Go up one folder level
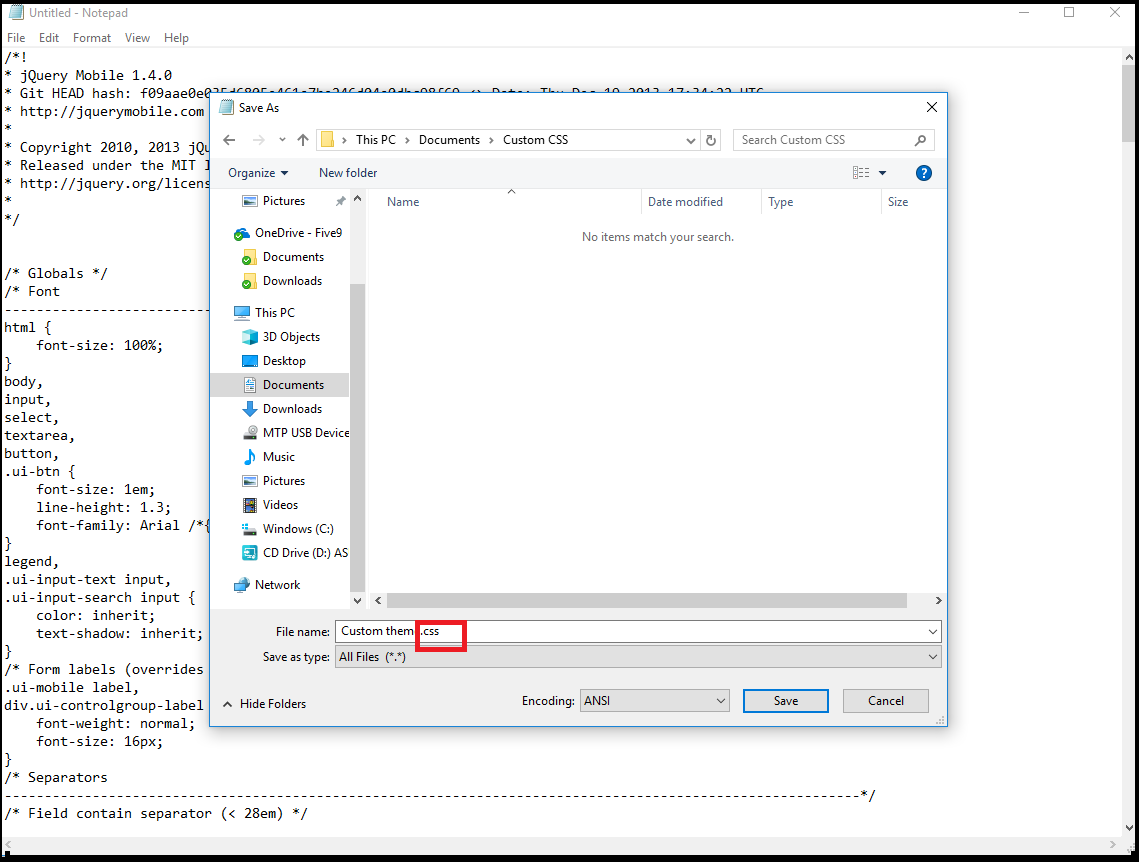This screenshot has width=1139, height=862. tap(303, 140)
